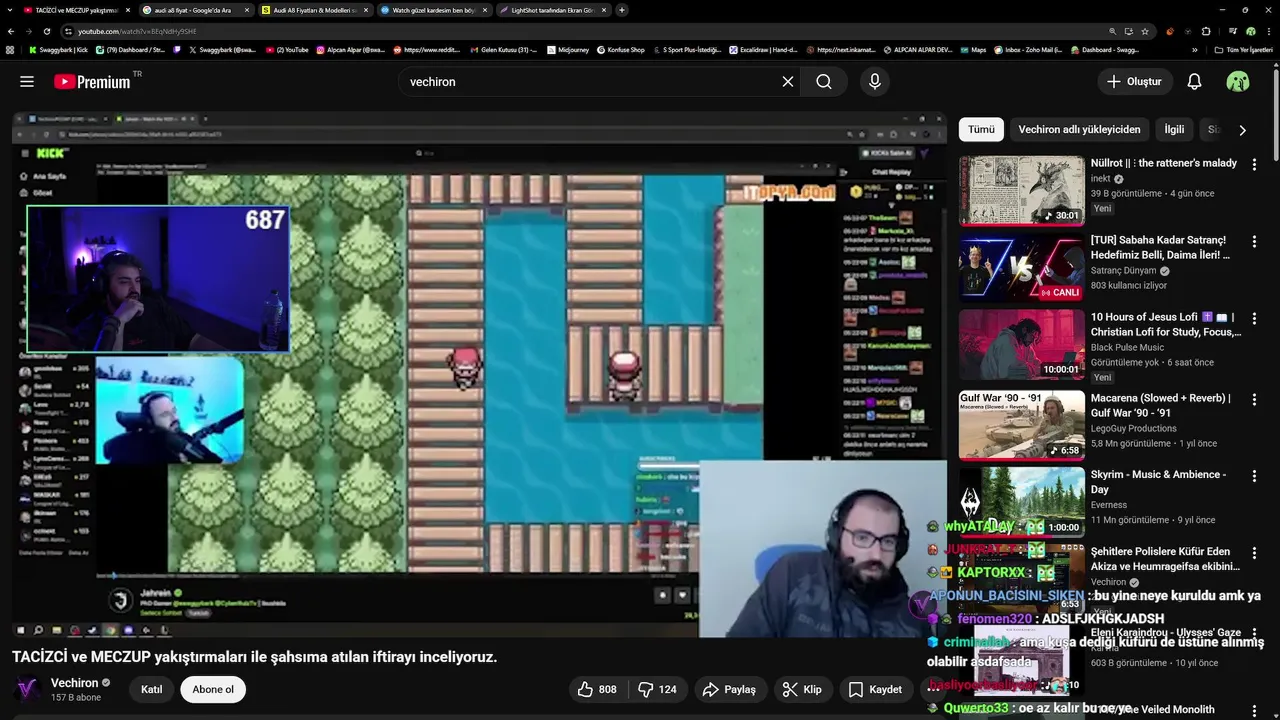Open Macarena Slowed Reverb thumbnail

1021,424
